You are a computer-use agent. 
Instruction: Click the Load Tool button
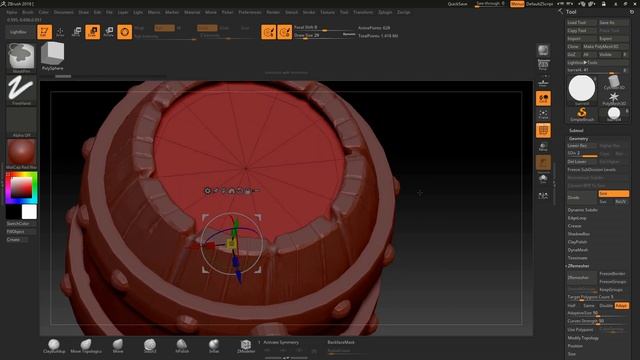click(x=582, y=22)
